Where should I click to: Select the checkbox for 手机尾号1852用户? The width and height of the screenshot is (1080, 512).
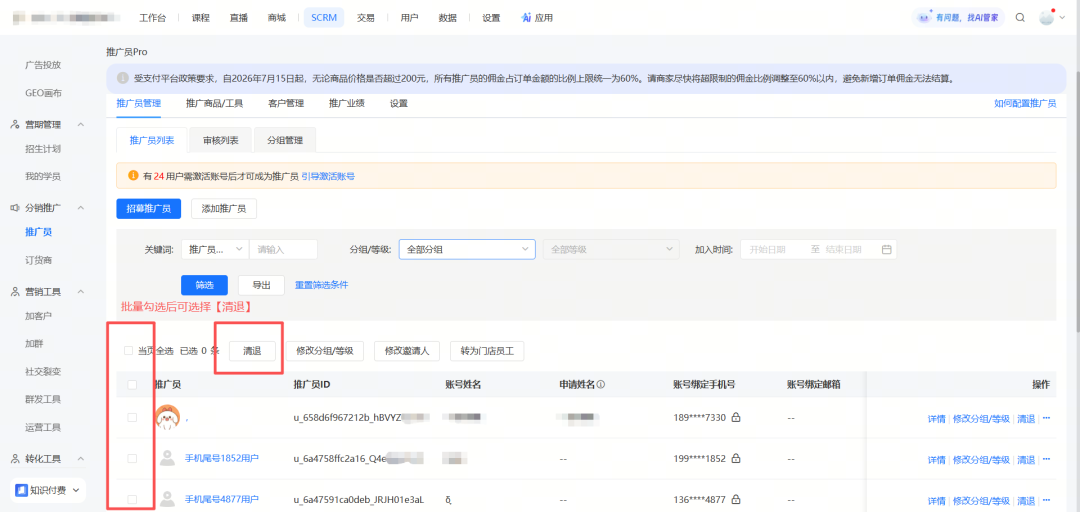click(x=132, y=458)
